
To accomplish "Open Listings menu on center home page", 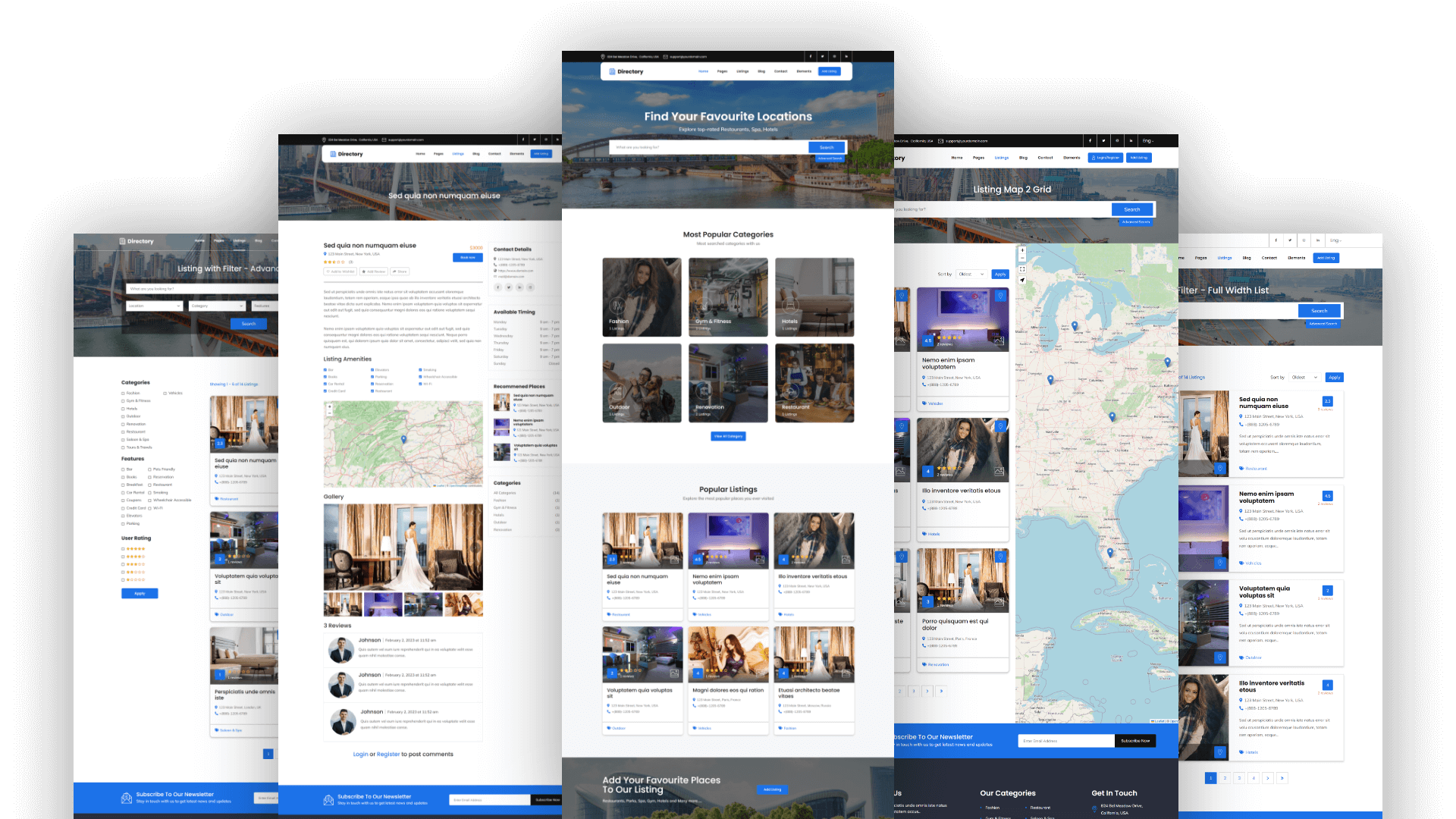I will [x=742, y=71].
